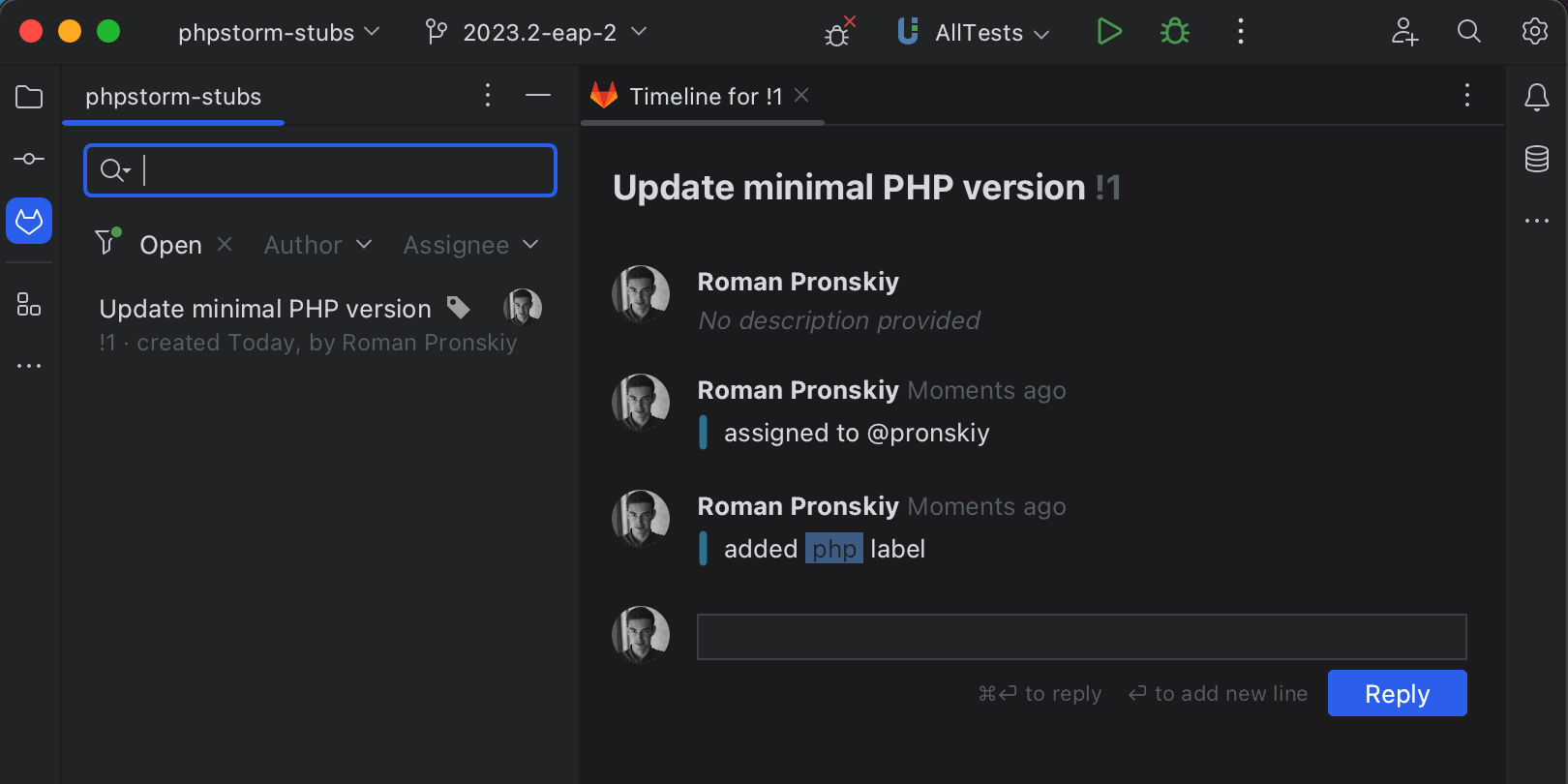Expand the Author filter dropdown

pos(317,245)
